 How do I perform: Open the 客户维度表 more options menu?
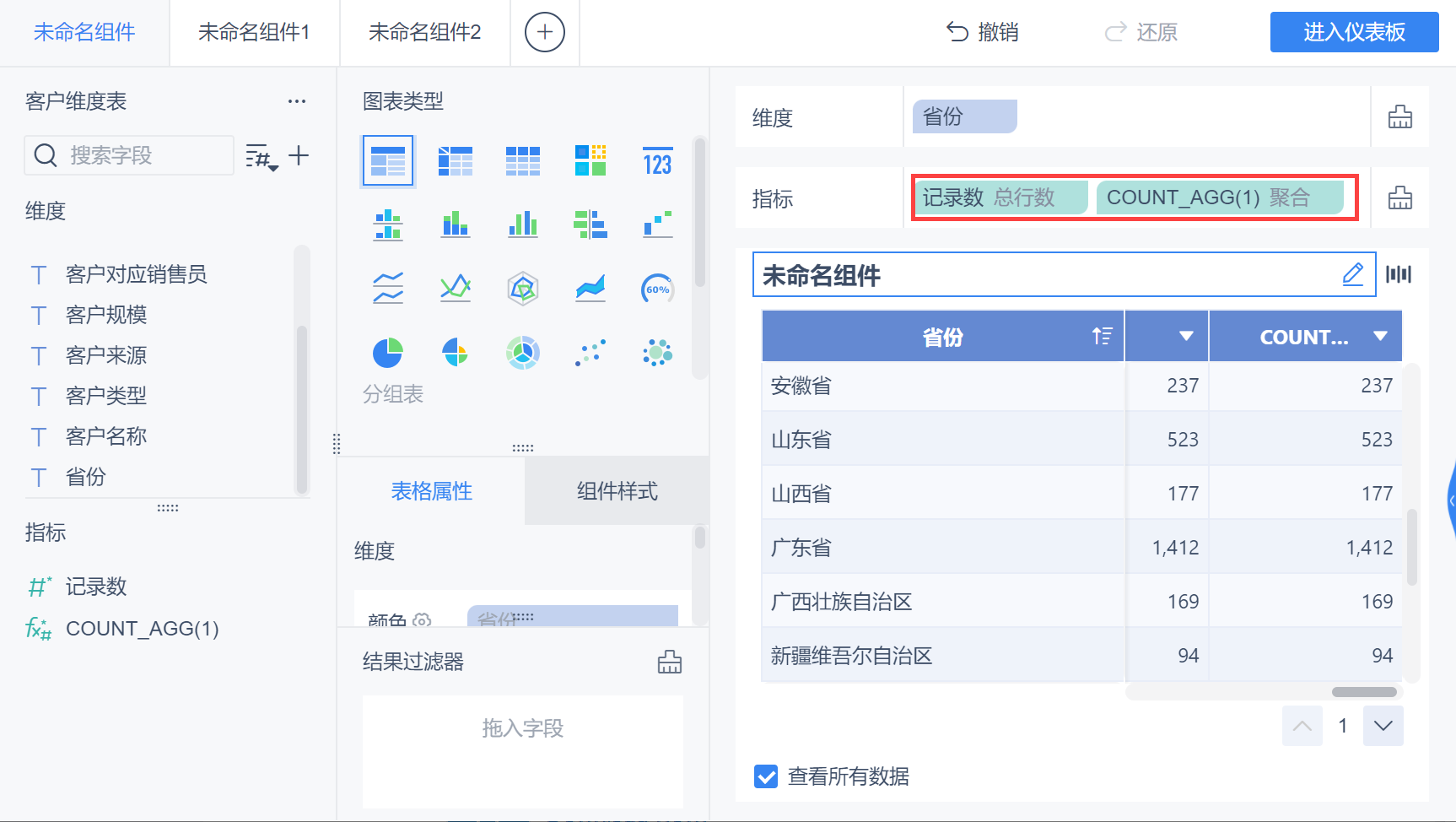297,101
